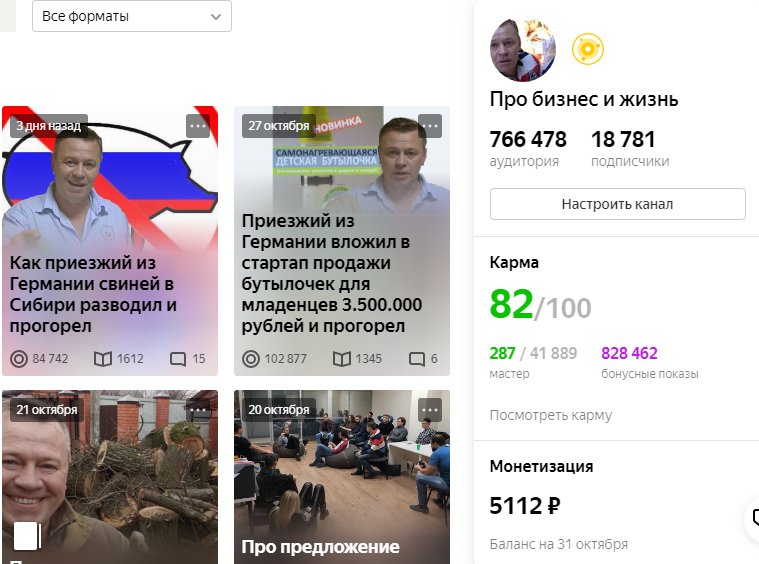Open three-dot menu on 20 октября card

(x=430, y=410)
